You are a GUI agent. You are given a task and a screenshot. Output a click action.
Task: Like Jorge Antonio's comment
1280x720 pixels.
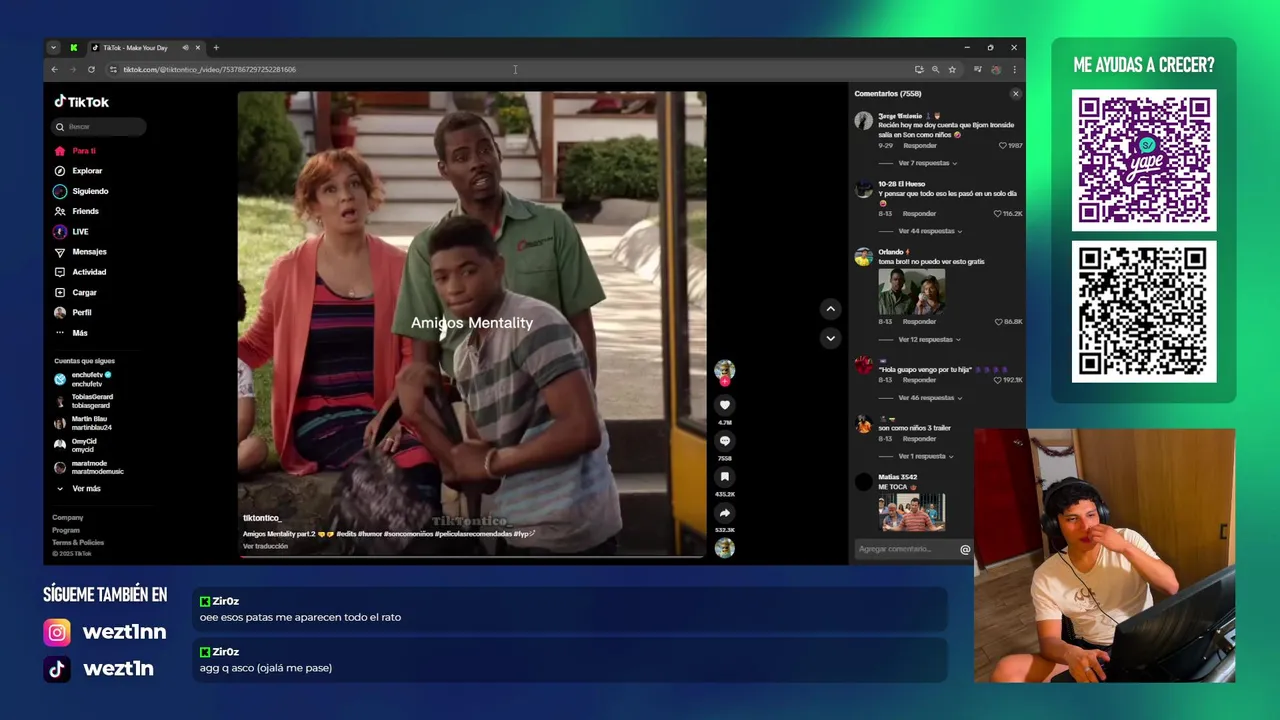click(1003, 146)
